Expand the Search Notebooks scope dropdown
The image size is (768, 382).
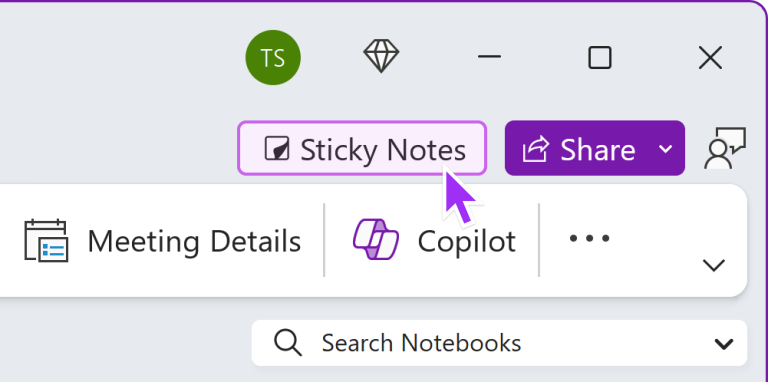pos(724,344)
